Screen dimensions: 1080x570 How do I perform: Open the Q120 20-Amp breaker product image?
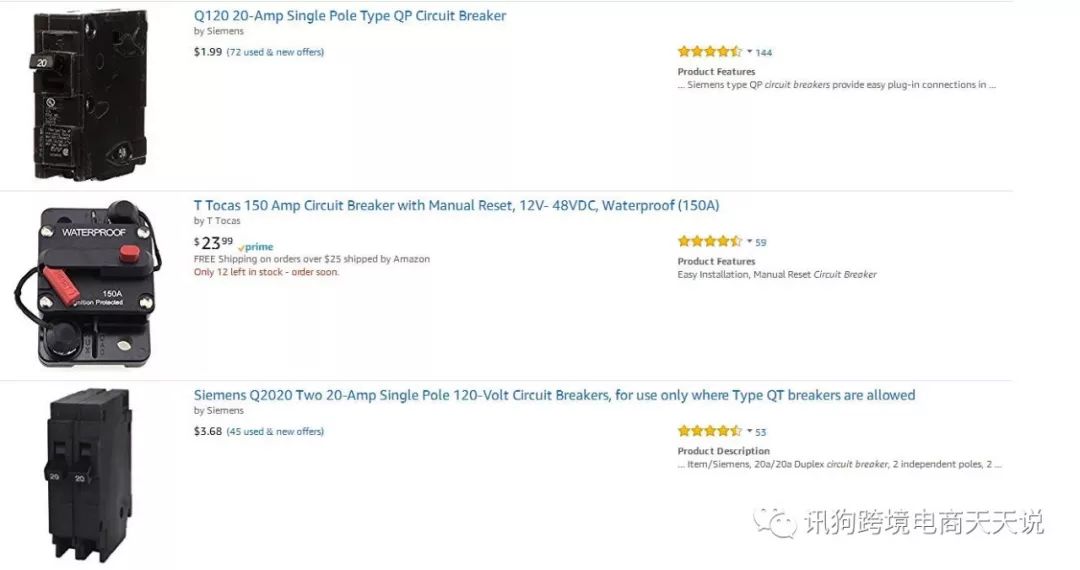pyautogui.click(x=90, y=95)
